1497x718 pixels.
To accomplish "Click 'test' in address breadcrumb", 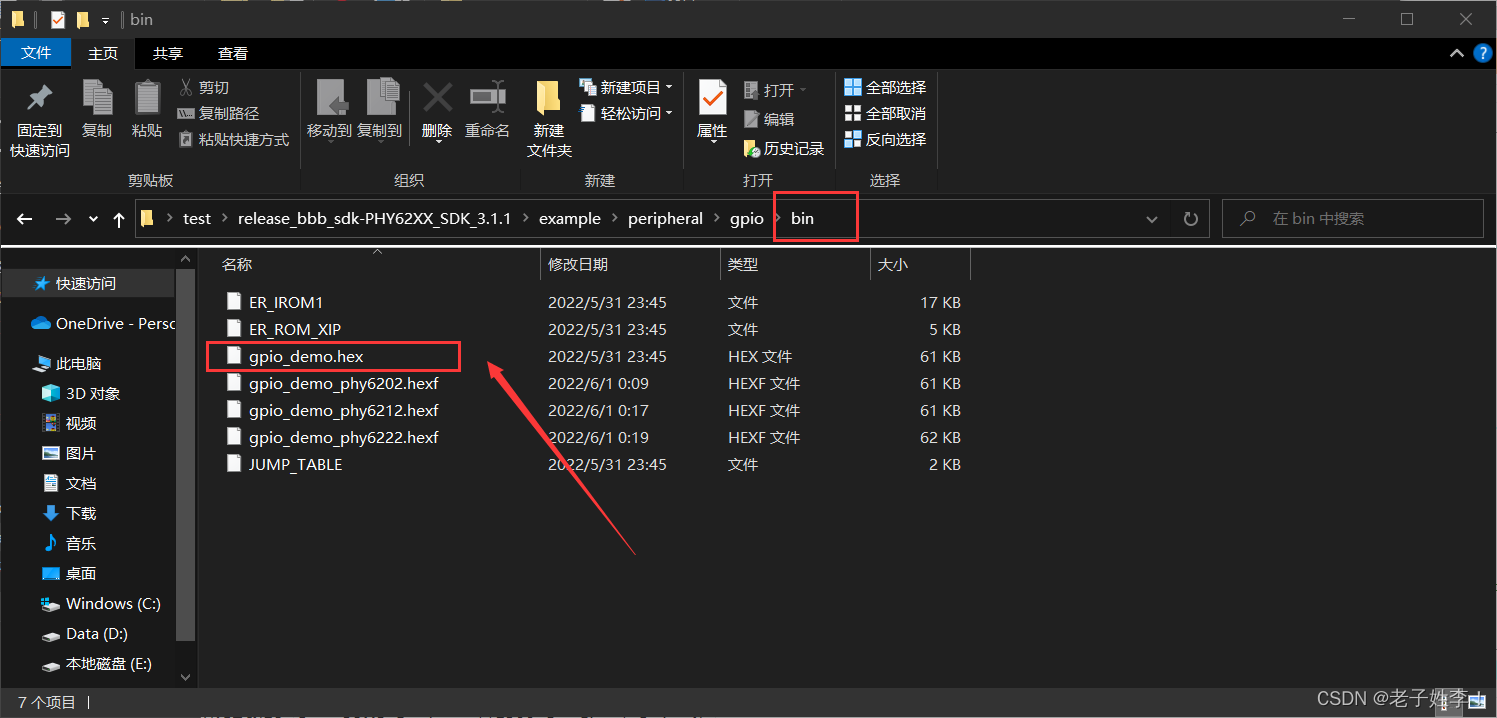I will 197,218.
